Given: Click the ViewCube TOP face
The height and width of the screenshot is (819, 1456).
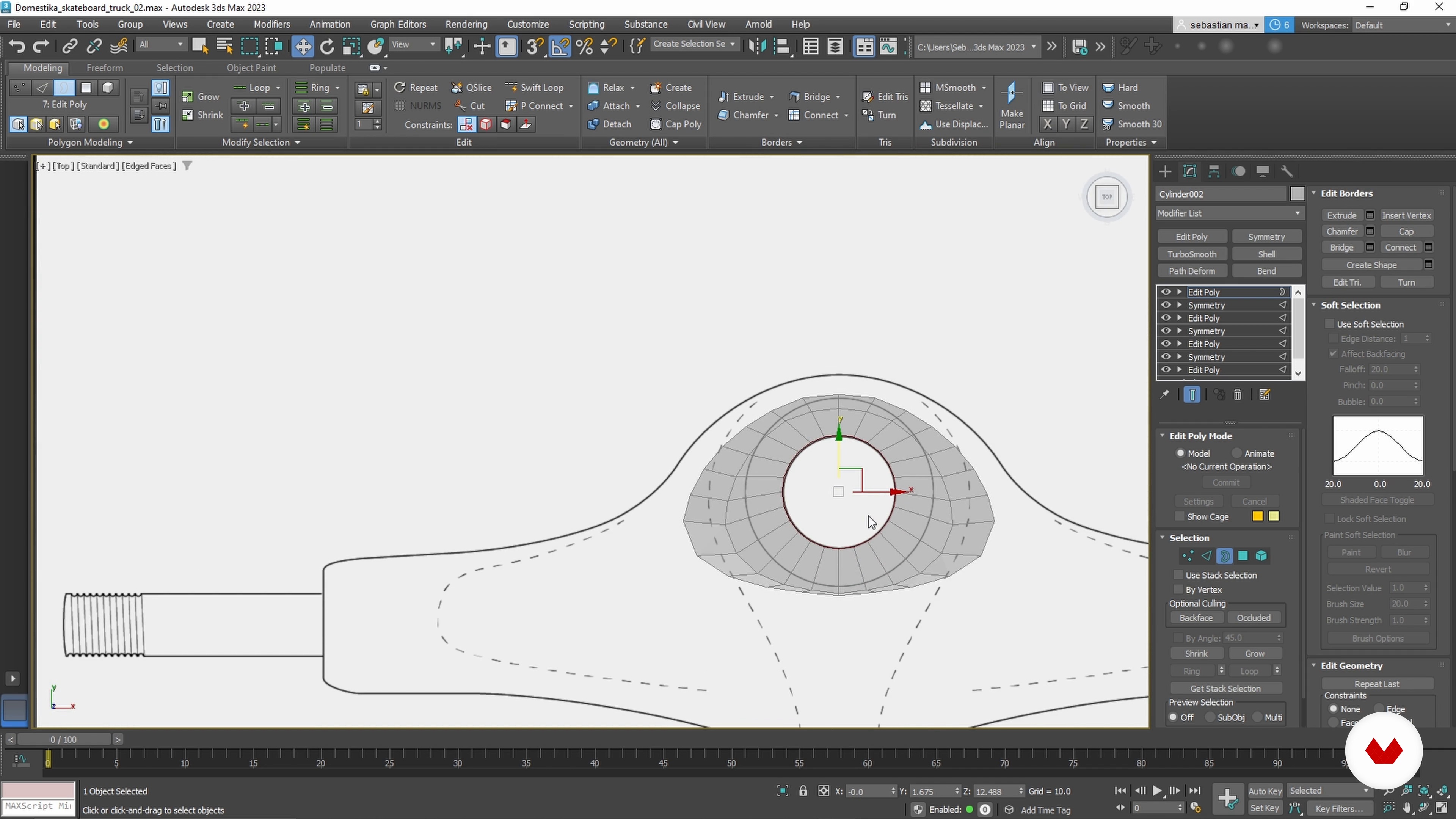Looking at the screenshot, I should (x=1107, y=197).
